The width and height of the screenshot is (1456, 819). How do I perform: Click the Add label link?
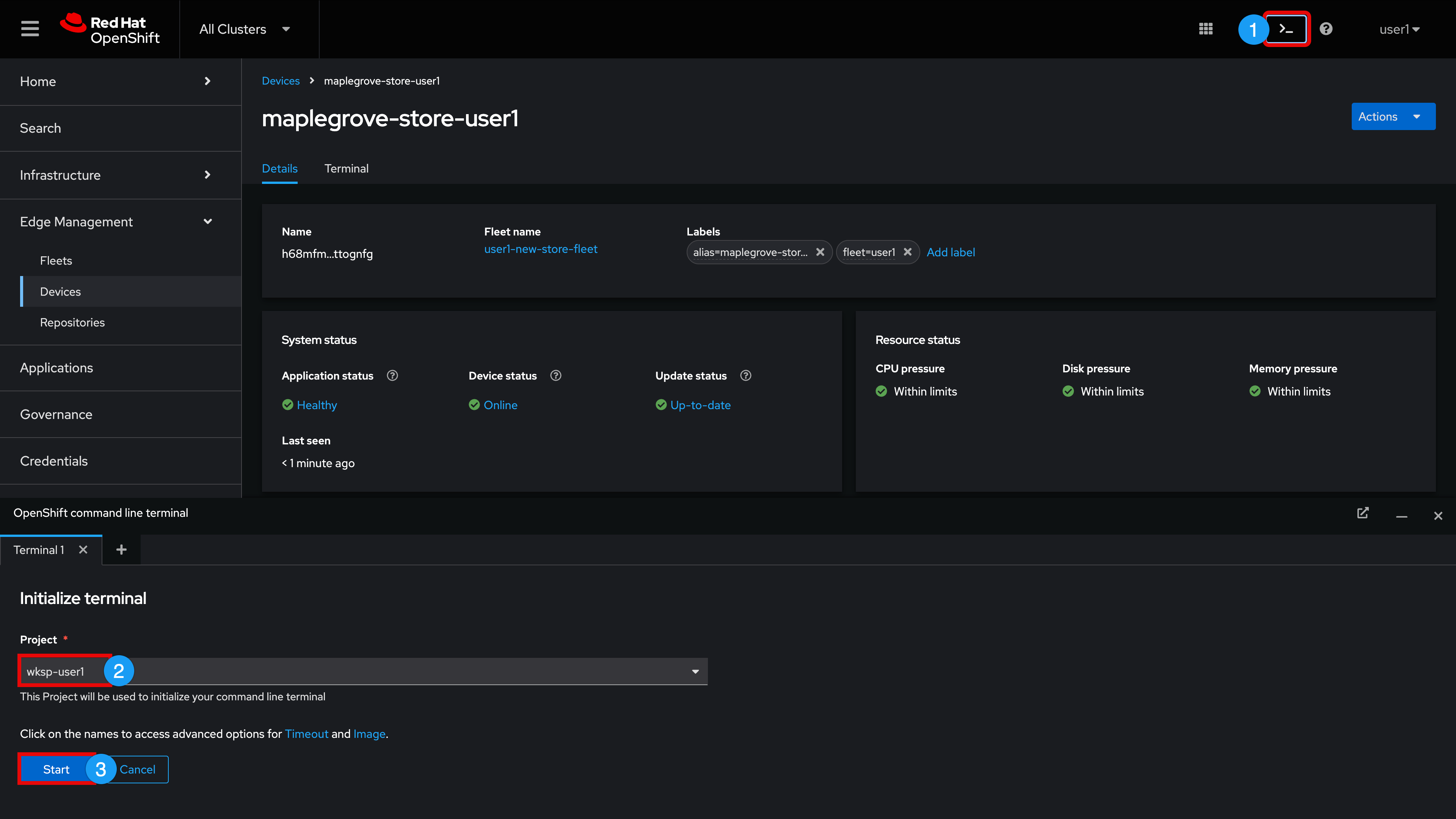(951, 252)
